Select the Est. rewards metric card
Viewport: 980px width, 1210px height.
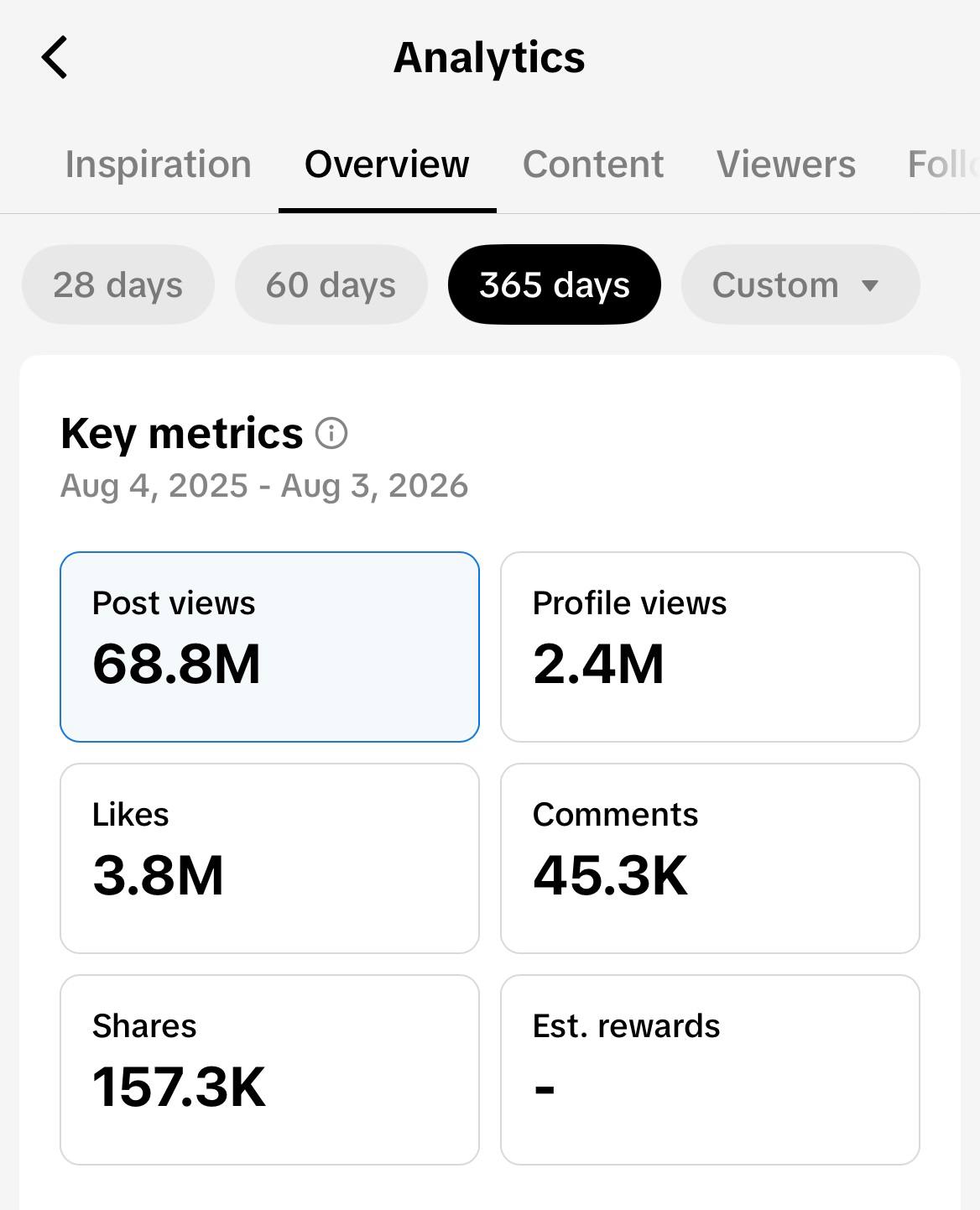click(x=710, y=1070)
